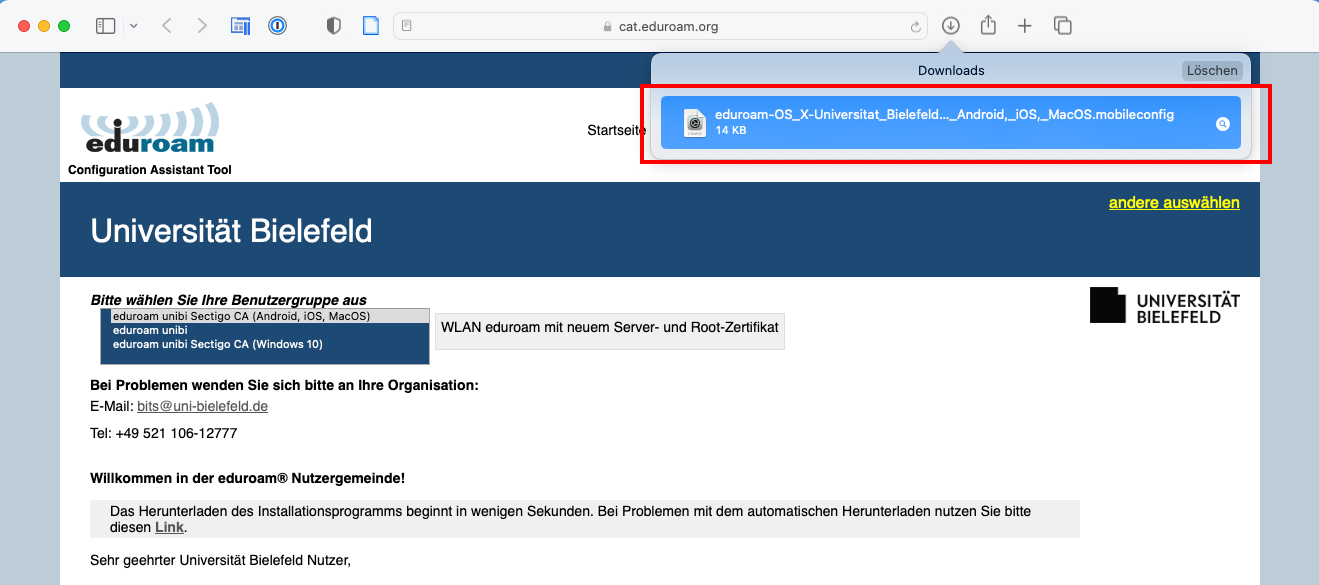This screenshot has height=585, width=1319.
Task: Toggle the Safari sidebar icon
Action: click(x=106, y=27)
